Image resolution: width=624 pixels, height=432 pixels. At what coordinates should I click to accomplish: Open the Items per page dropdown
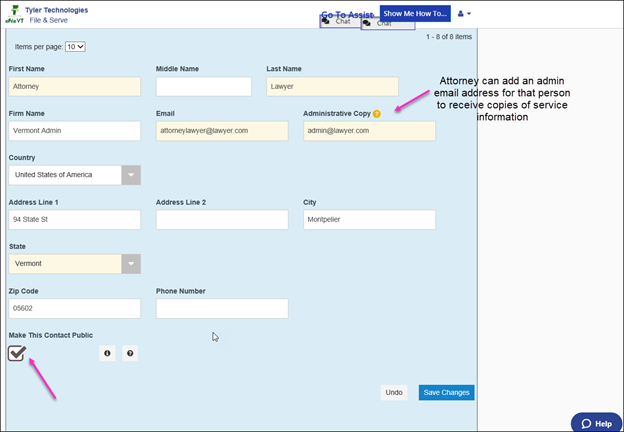coord(75,47)
